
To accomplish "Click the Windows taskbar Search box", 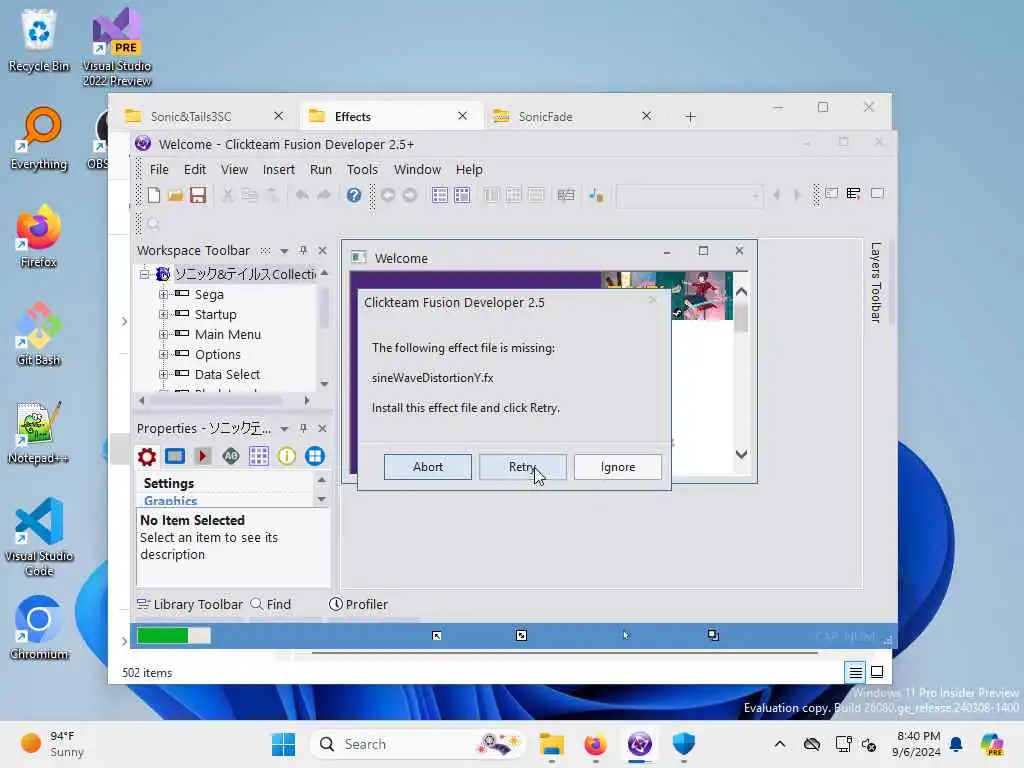I will click(418, 744).
